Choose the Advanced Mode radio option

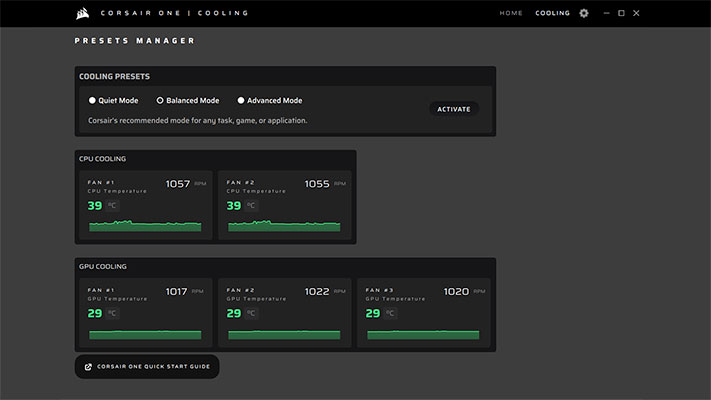241,101
